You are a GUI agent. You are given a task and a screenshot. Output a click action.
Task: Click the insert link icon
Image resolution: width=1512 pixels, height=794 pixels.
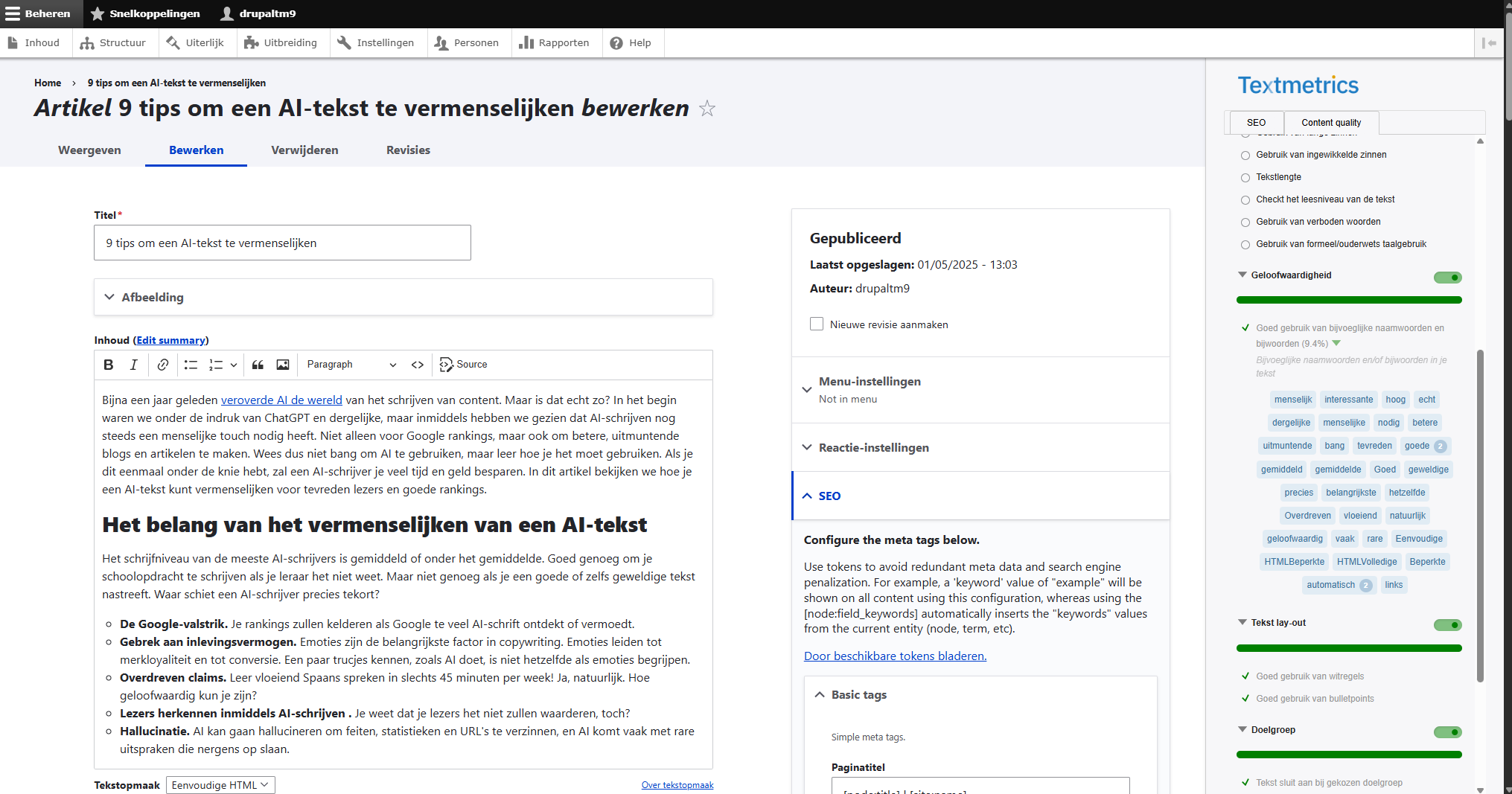162,365
